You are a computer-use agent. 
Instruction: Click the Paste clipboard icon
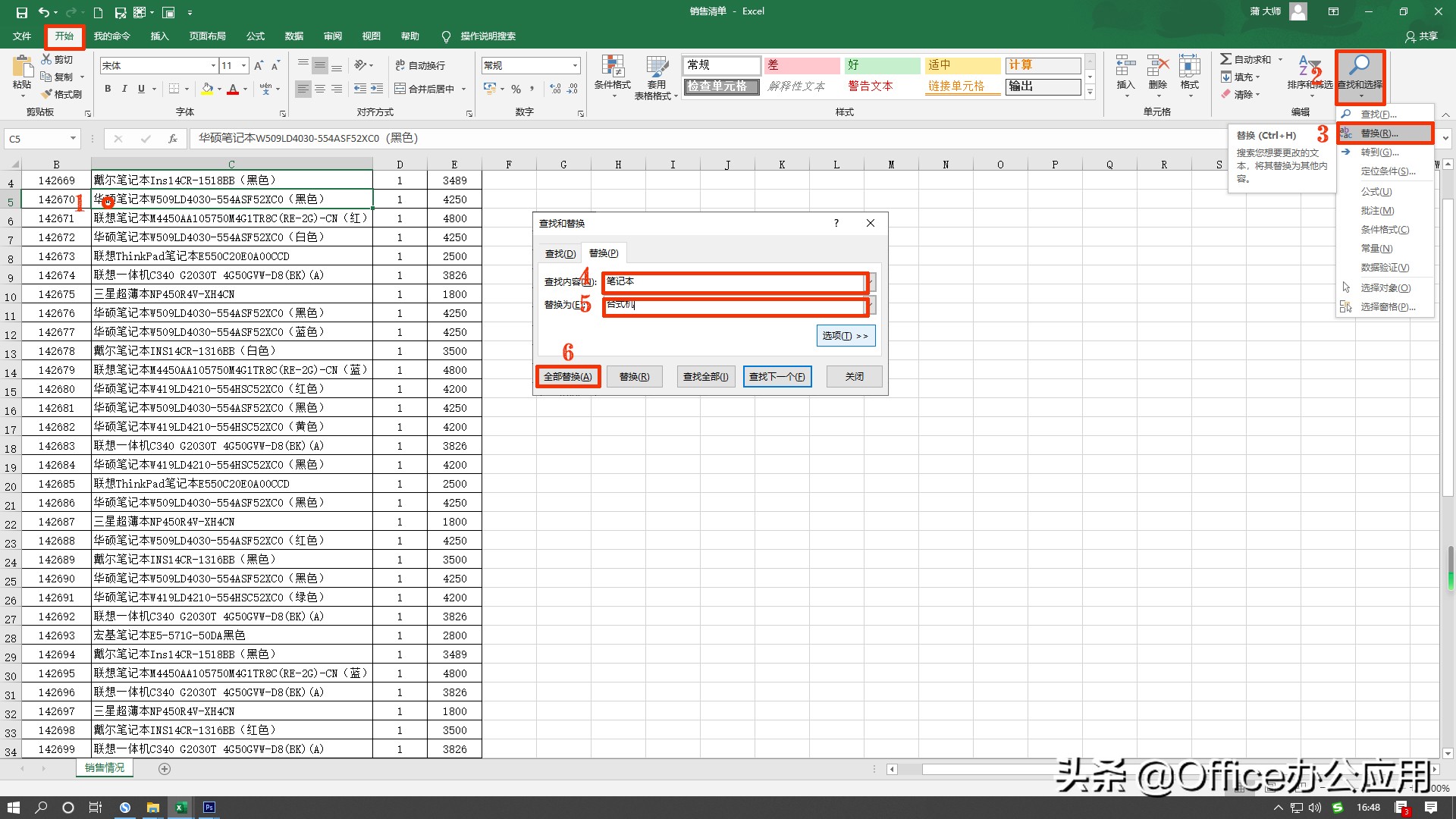[22, 65]
